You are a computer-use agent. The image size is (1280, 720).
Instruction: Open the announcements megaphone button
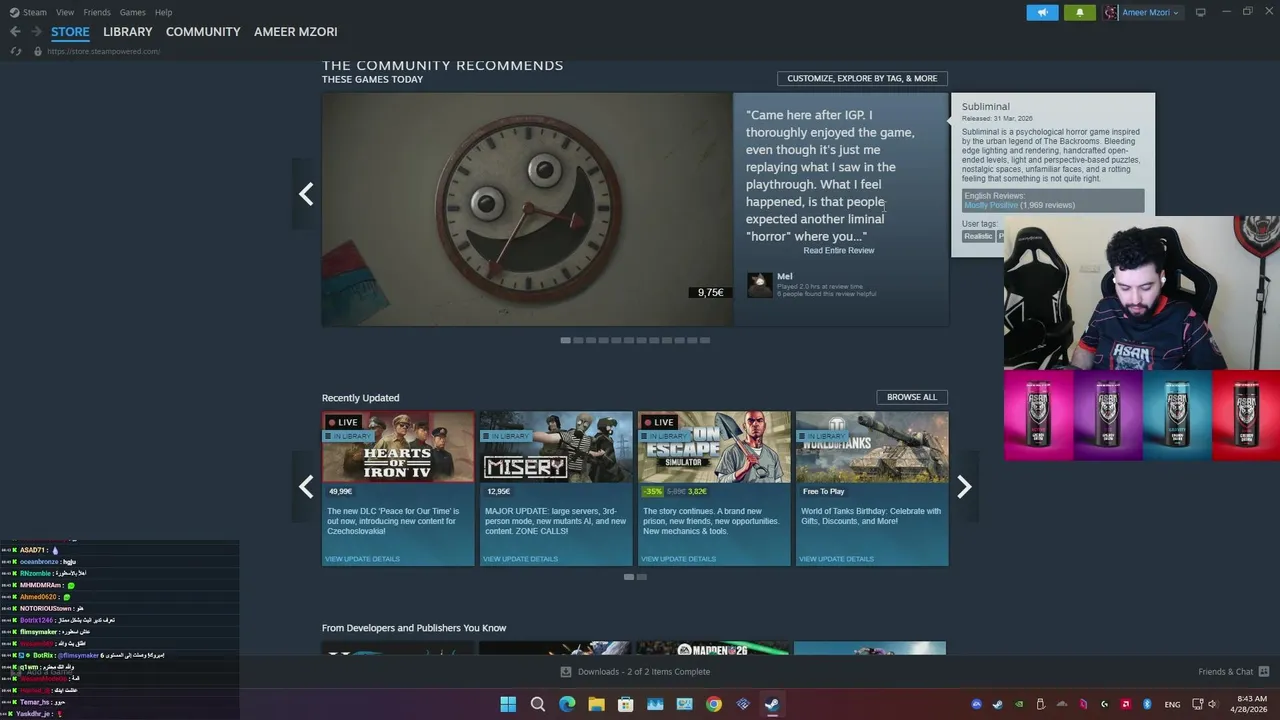tap(1042, 12)
